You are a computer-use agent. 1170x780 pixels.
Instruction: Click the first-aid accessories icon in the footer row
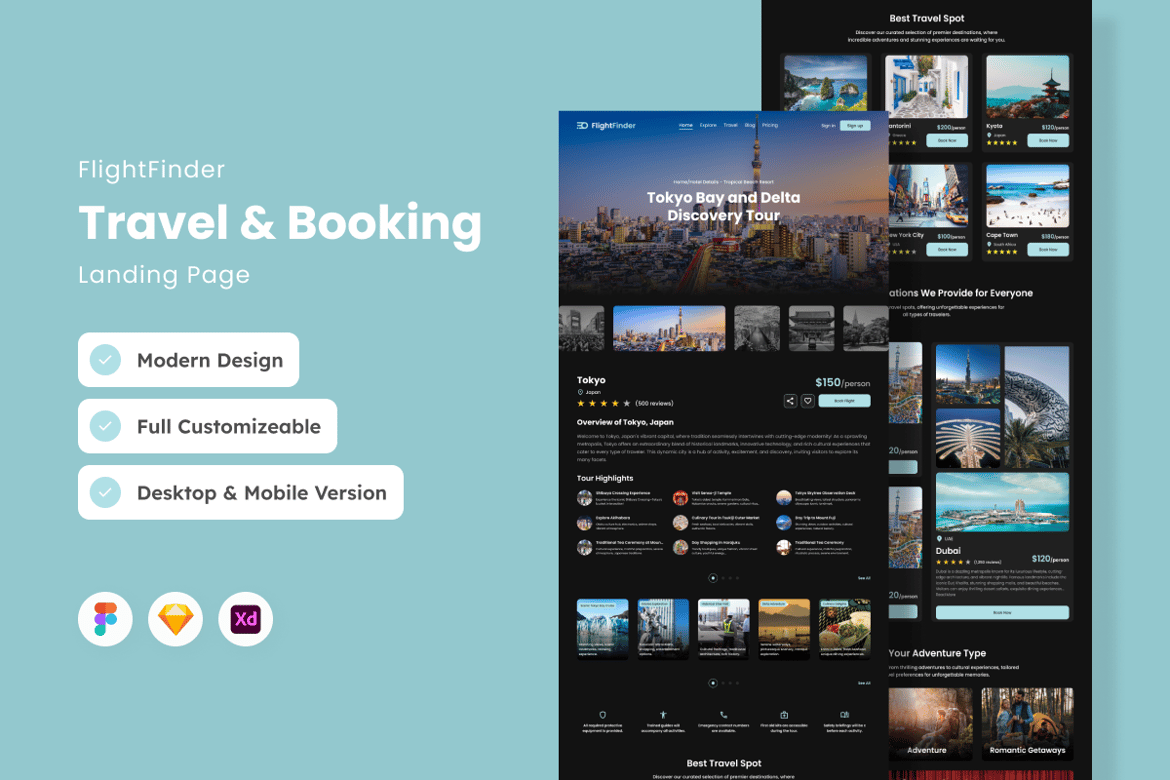(x=784, y=714)
